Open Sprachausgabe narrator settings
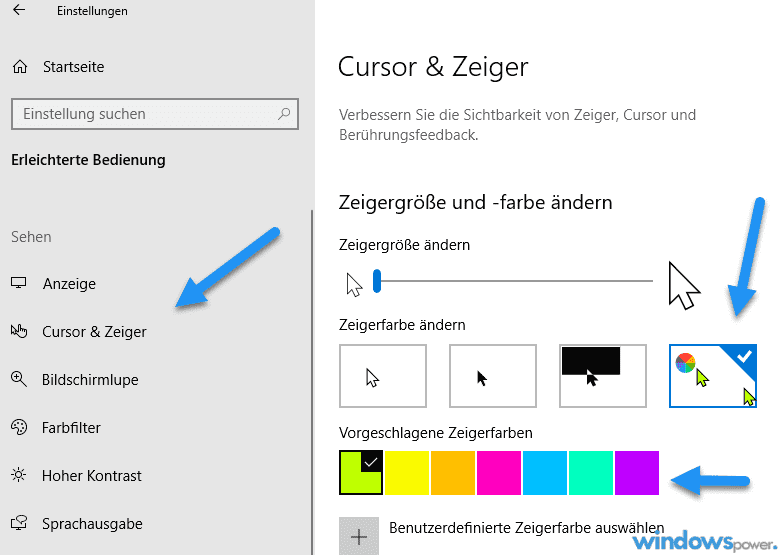The width and height of the screenshot is (781, 555). 91,524
